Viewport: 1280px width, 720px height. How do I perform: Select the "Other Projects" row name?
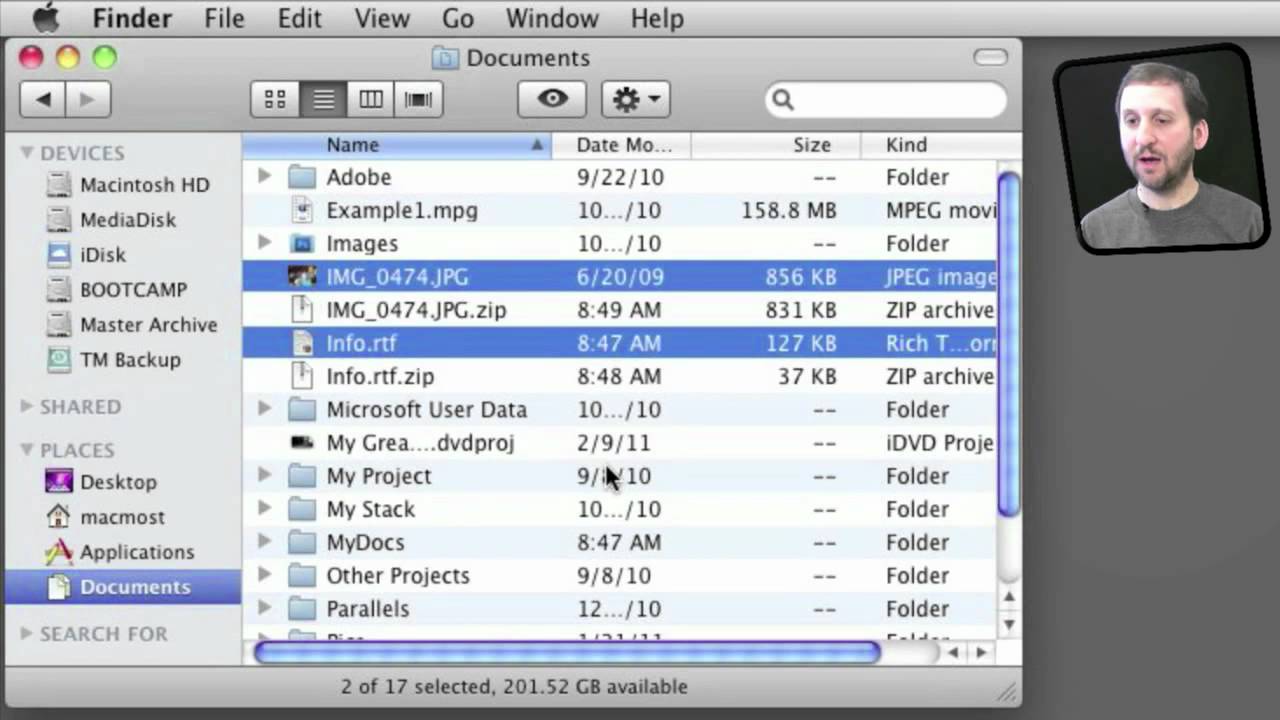tap(397, 575)
